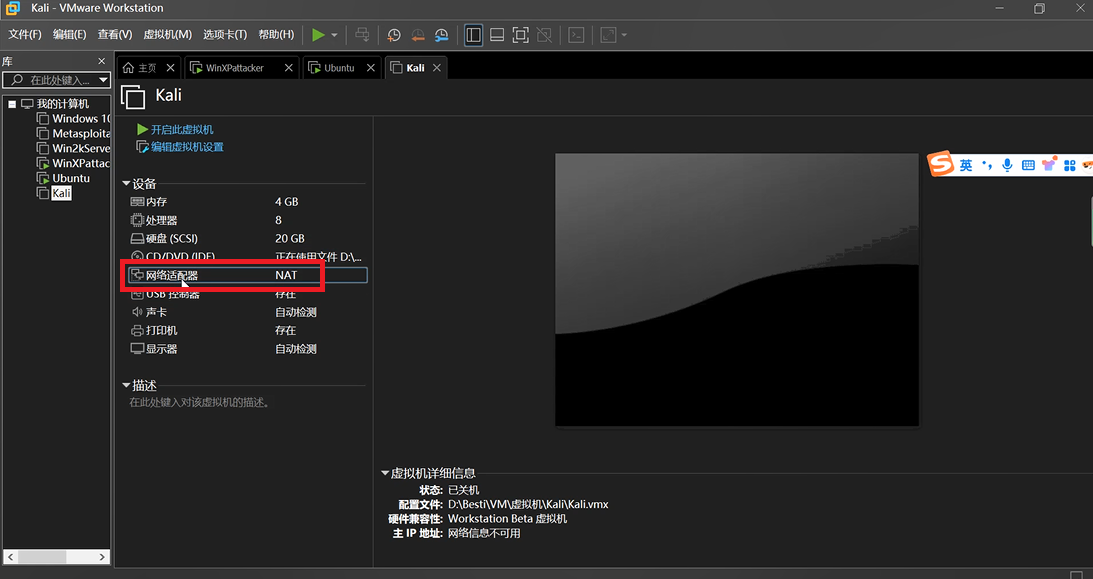This screenshot has width=1093, height=579.
Task: Open the power options arrow beside the play button
Action: 335,35
